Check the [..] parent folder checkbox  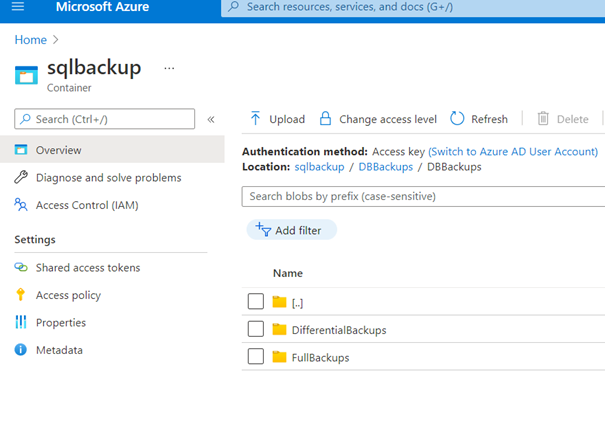[256, 301]
